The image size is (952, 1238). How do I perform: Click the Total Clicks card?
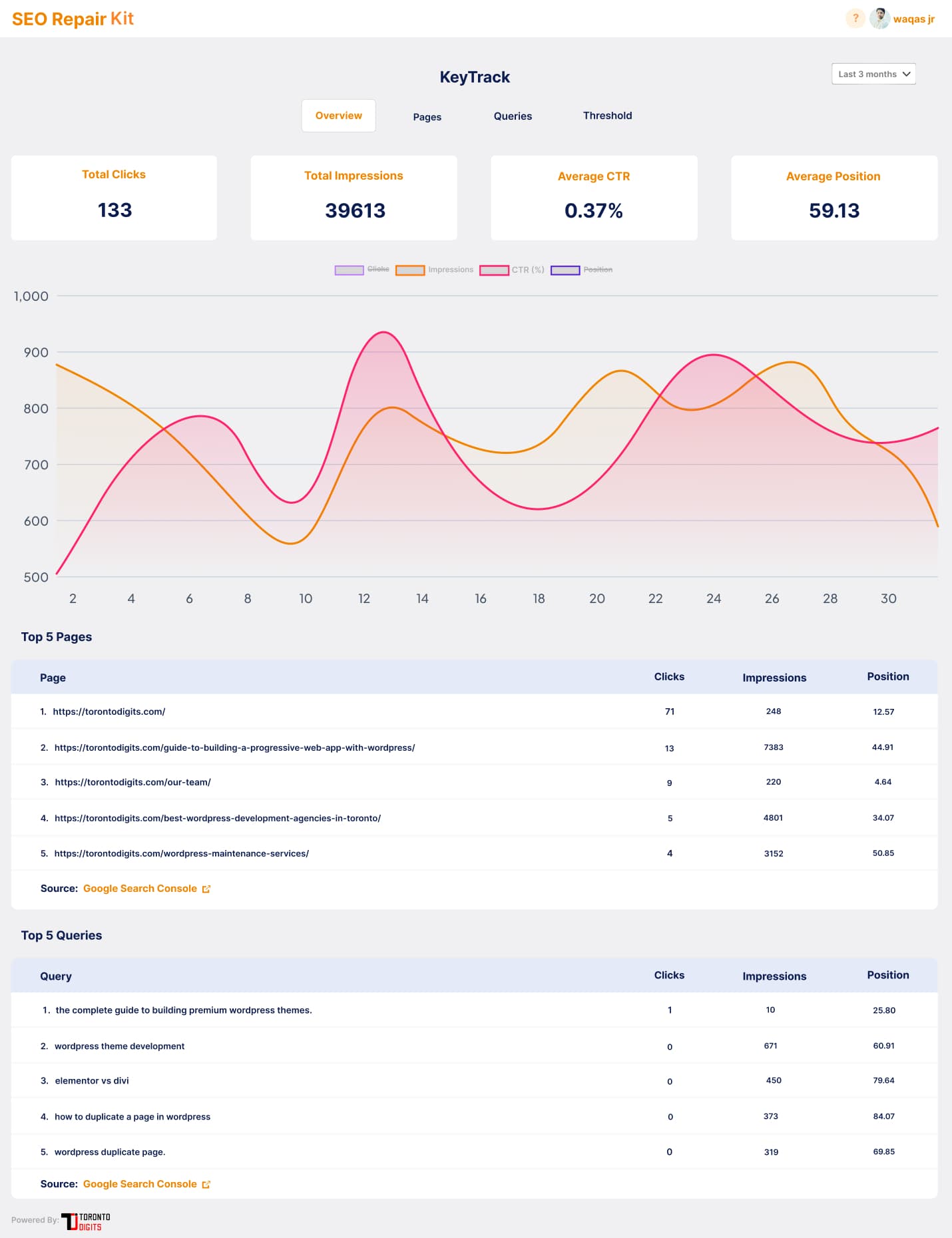click(x=114, y=198)
